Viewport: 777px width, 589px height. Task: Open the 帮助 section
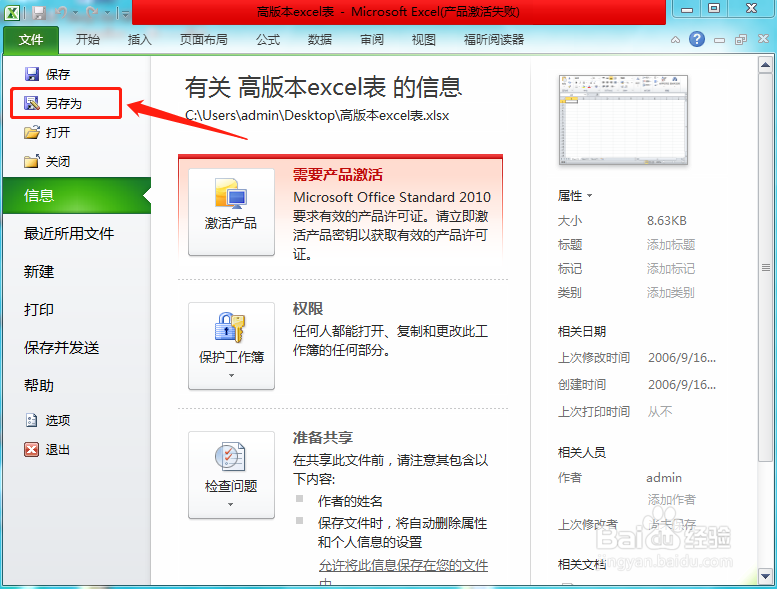tap(39, 385)
